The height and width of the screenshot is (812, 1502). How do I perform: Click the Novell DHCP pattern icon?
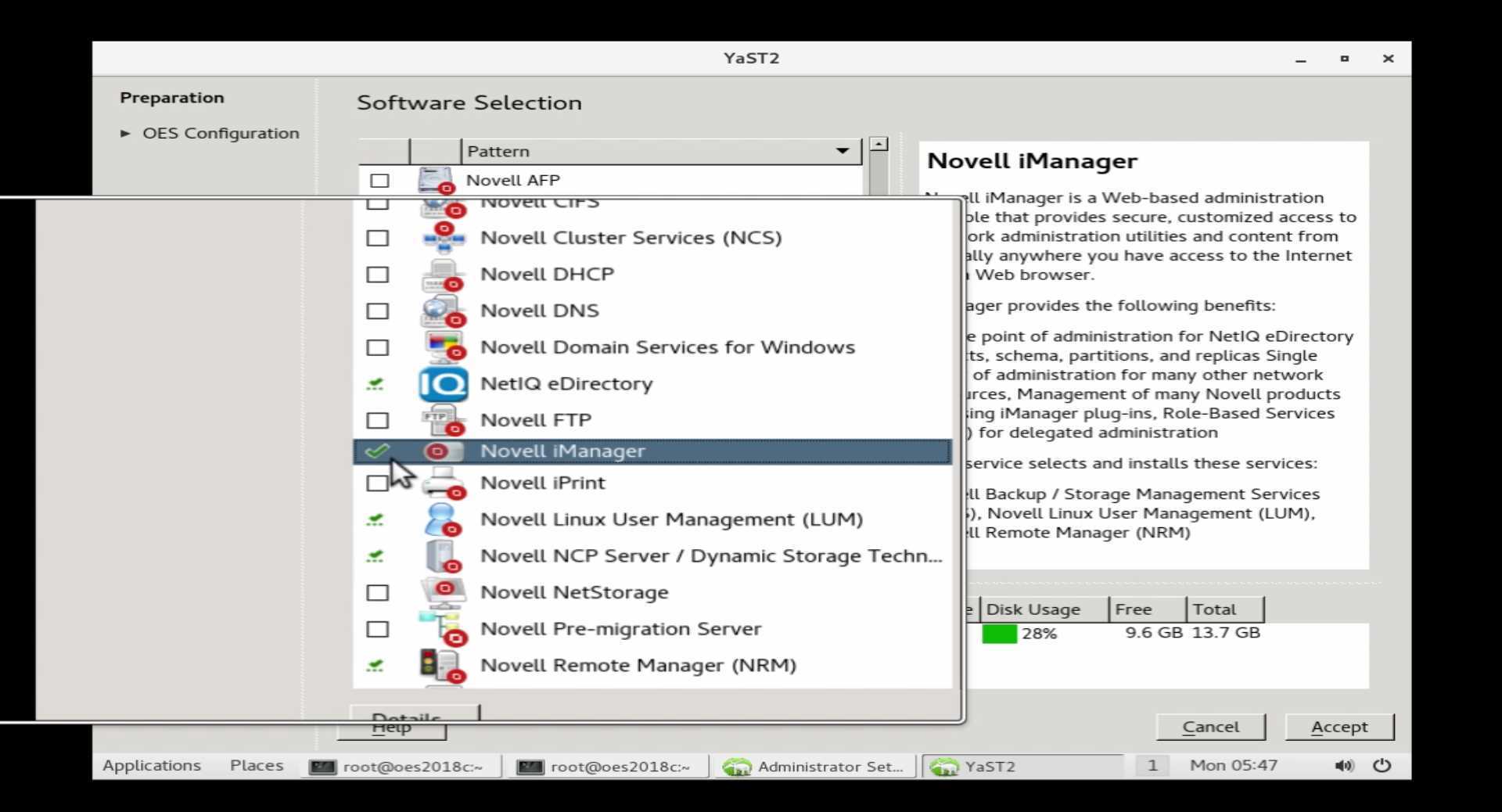tap(444, 275)
